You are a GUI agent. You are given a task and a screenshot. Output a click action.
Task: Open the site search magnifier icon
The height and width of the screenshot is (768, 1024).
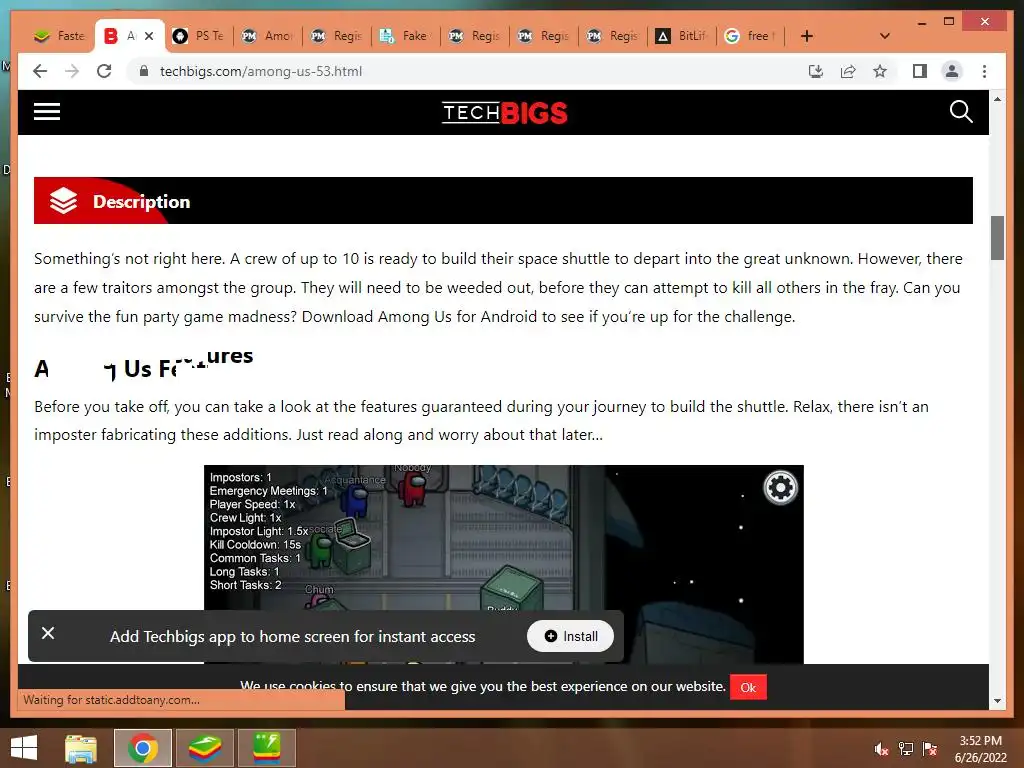(961, 112)
